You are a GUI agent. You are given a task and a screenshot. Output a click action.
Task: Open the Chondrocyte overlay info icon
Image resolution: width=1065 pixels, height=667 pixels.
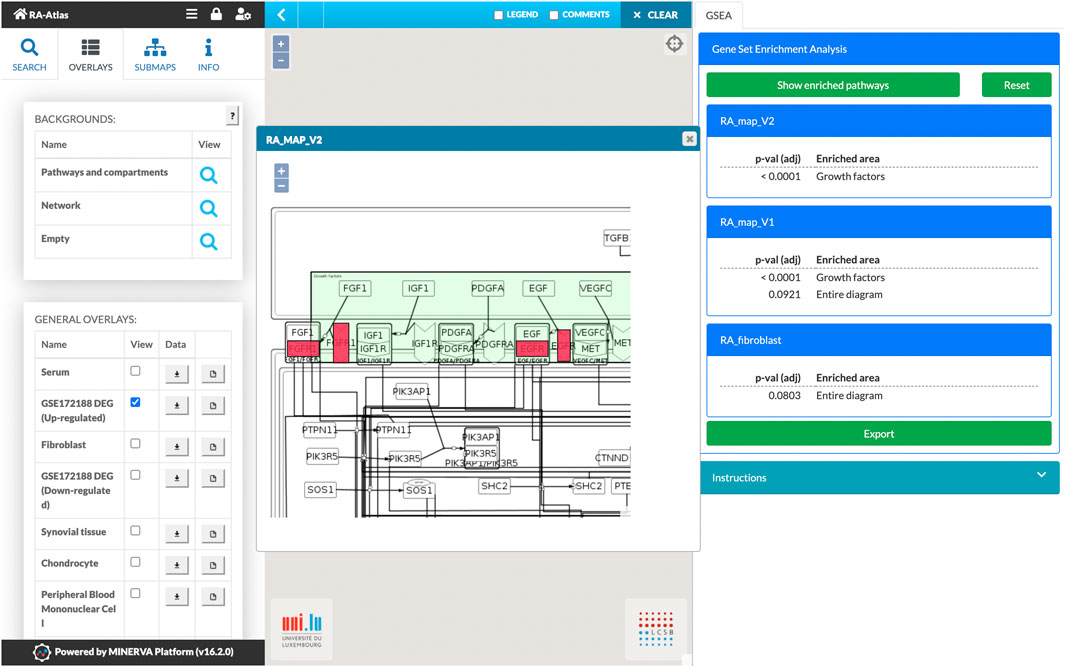click(x=213, y=564)
